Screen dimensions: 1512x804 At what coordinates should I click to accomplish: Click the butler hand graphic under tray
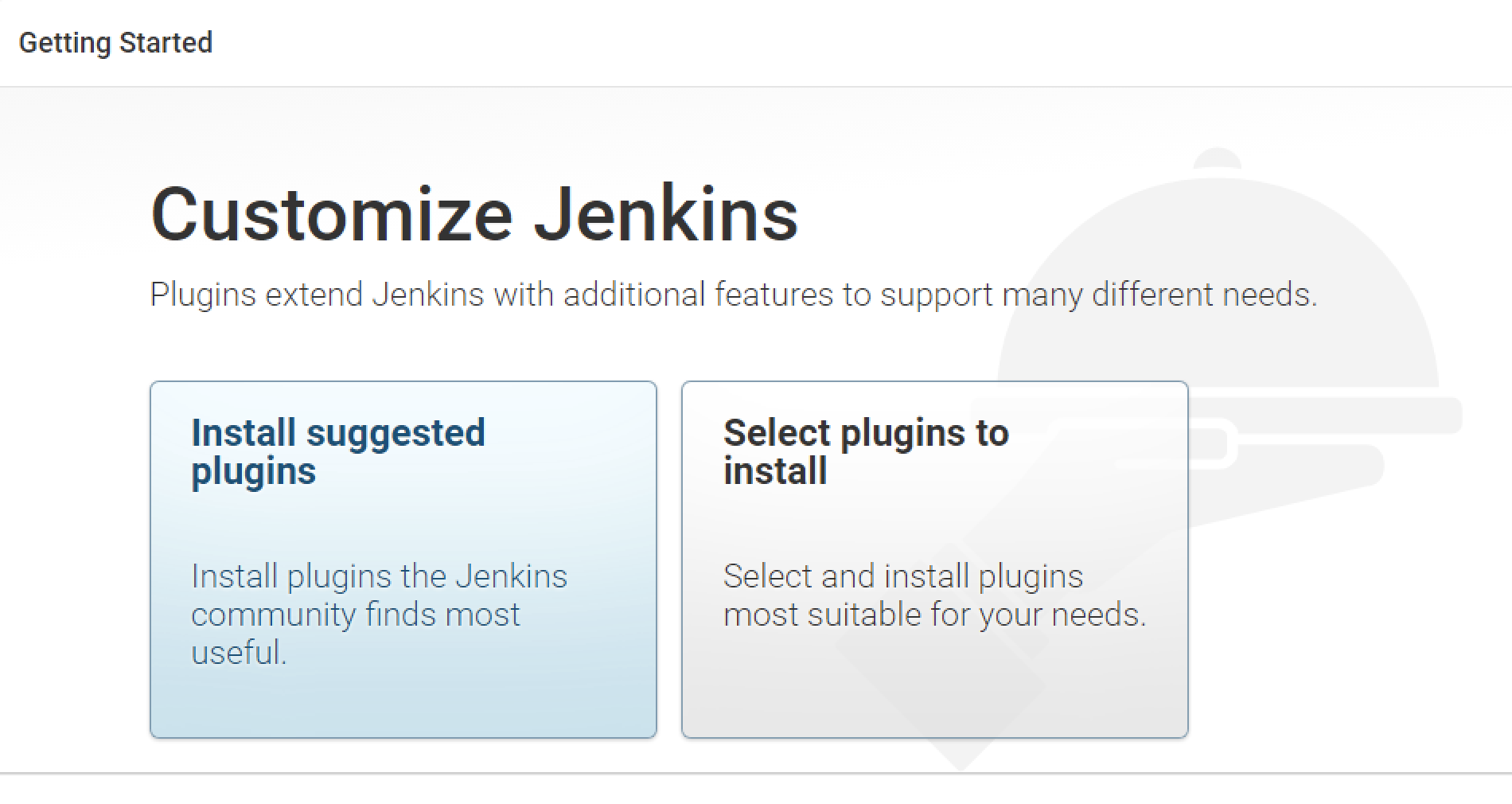(x=1305, y=470)
